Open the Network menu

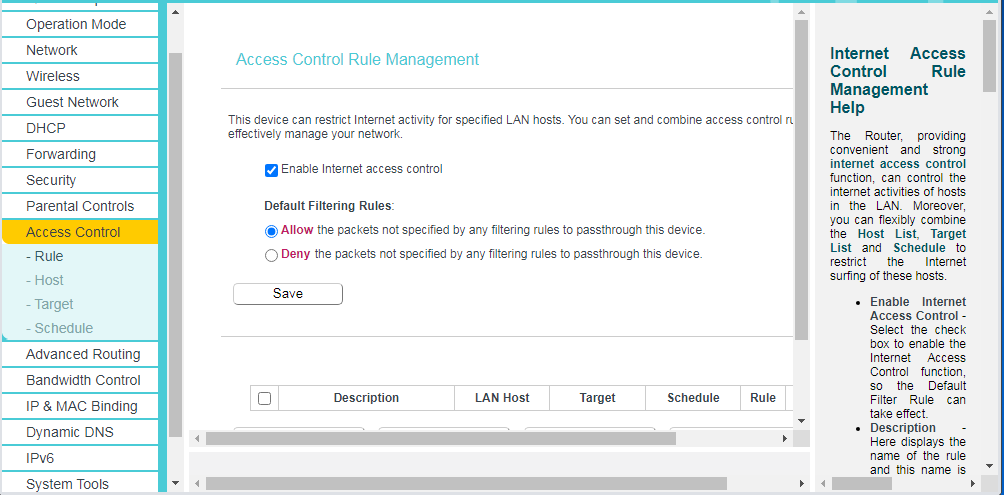52,50
